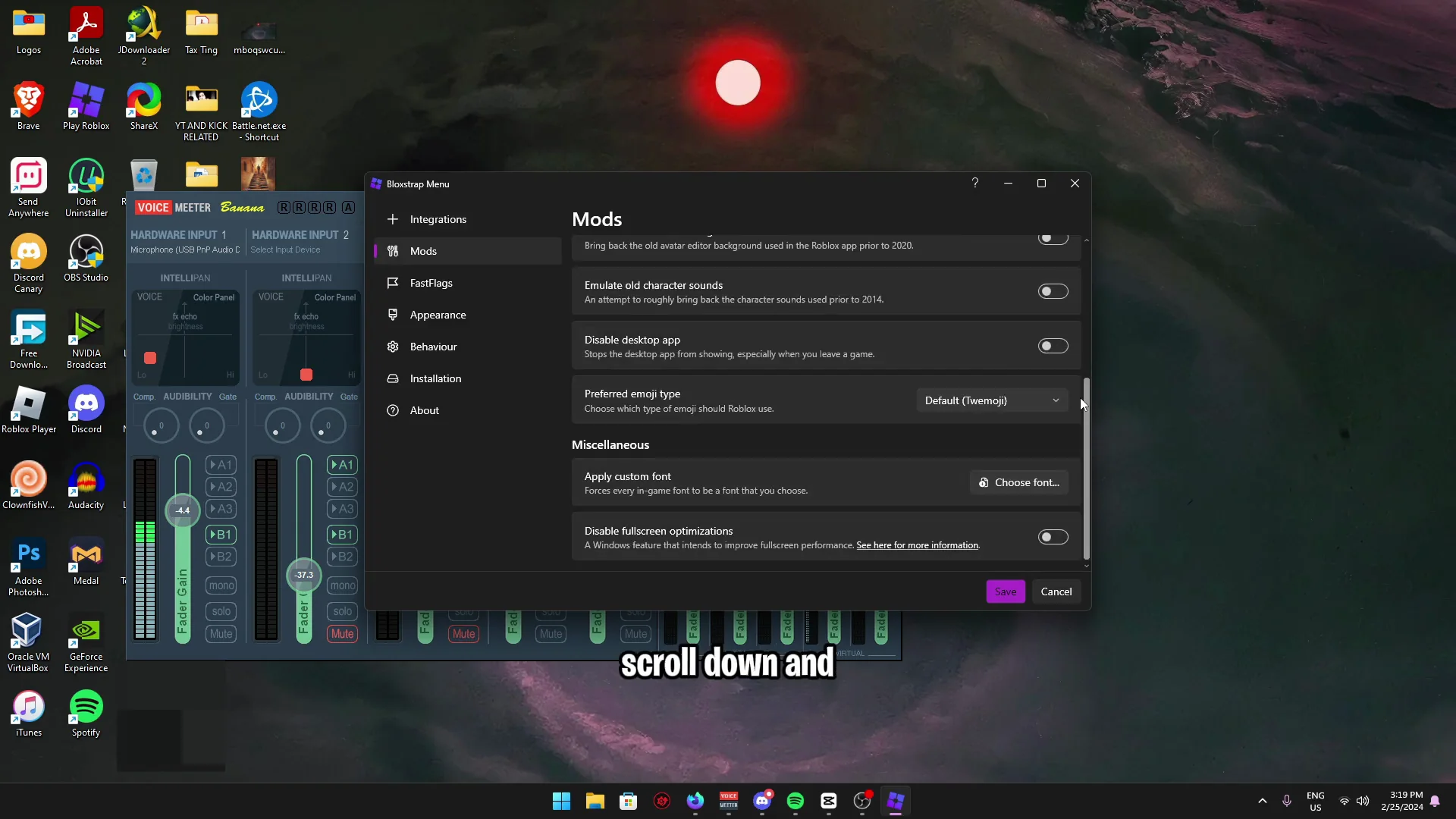Screen dimensions: 1456x819
Task: Open the Preferred emoji type dropdown
Action: click(x=991, y=400)
